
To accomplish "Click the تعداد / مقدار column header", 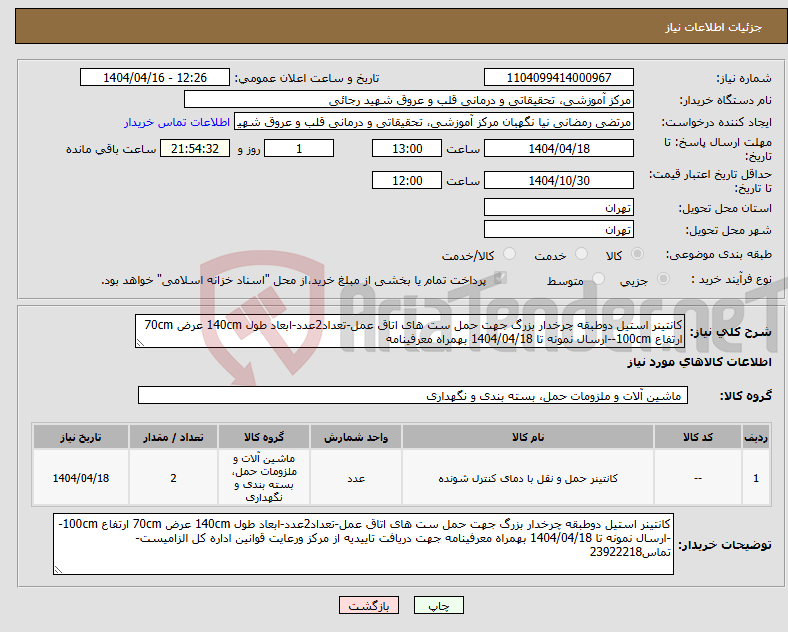I will point(173,437).
